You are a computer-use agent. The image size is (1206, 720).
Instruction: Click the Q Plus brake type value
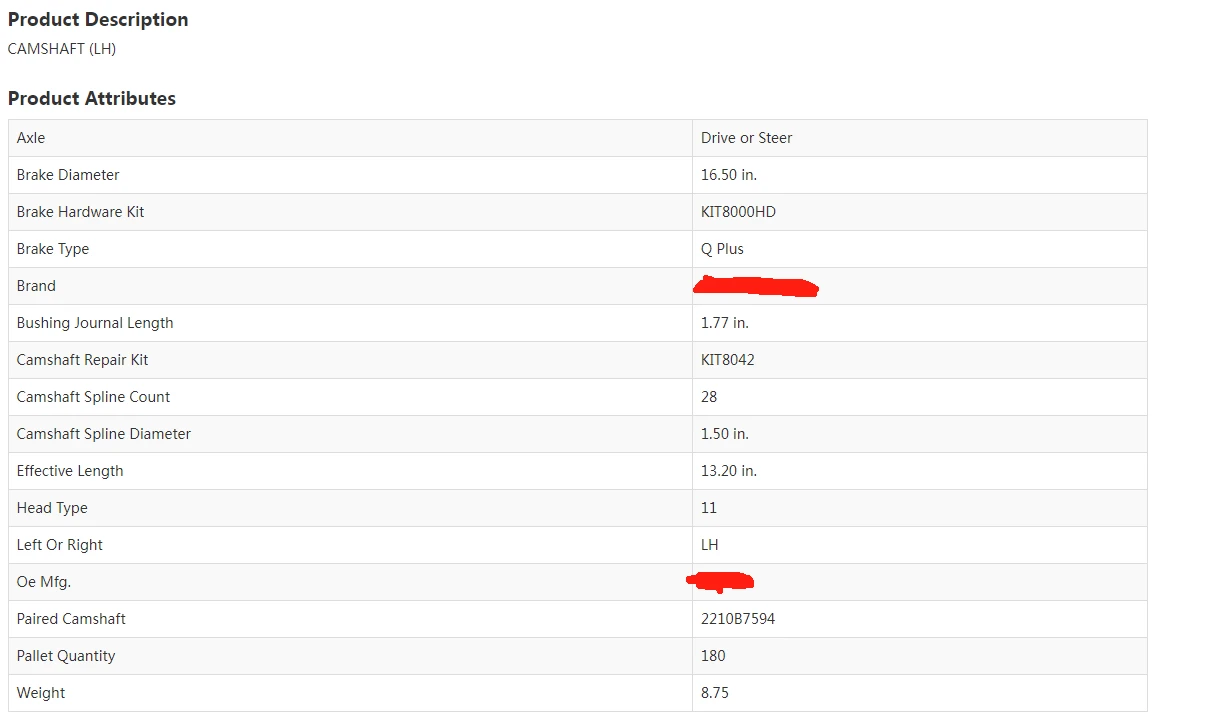pos(722,249)
